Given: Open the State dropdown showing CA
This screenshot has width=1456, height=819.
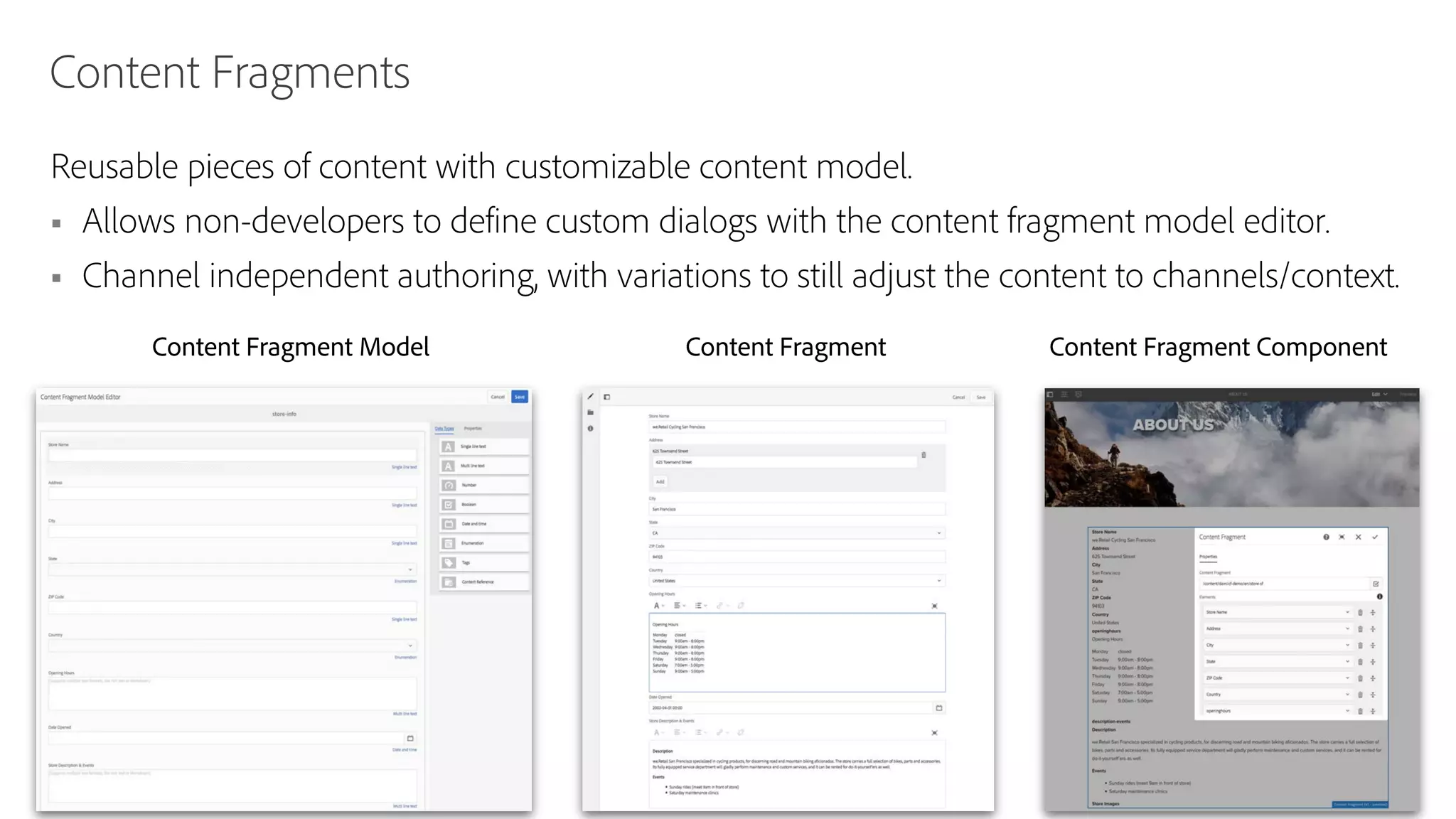Looking at the screenshot, I should point(796,532).
